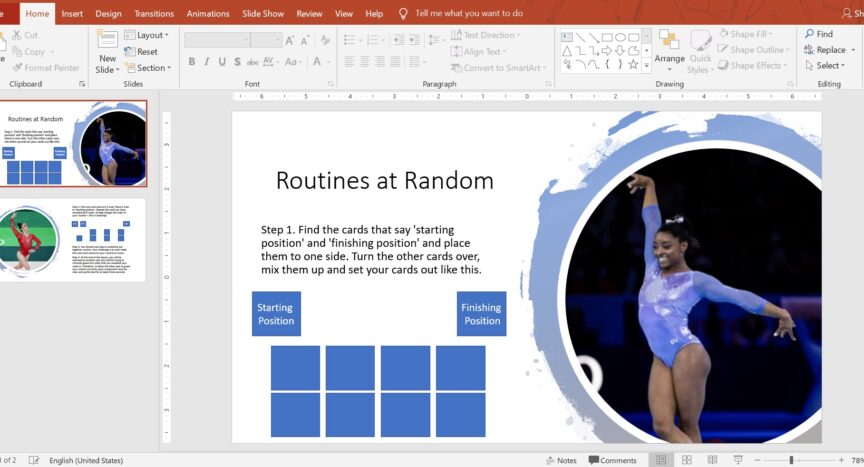The image size is (864, 467).
Task: Click the 'Tell me what you want to do' box
Action: (468, 14)
